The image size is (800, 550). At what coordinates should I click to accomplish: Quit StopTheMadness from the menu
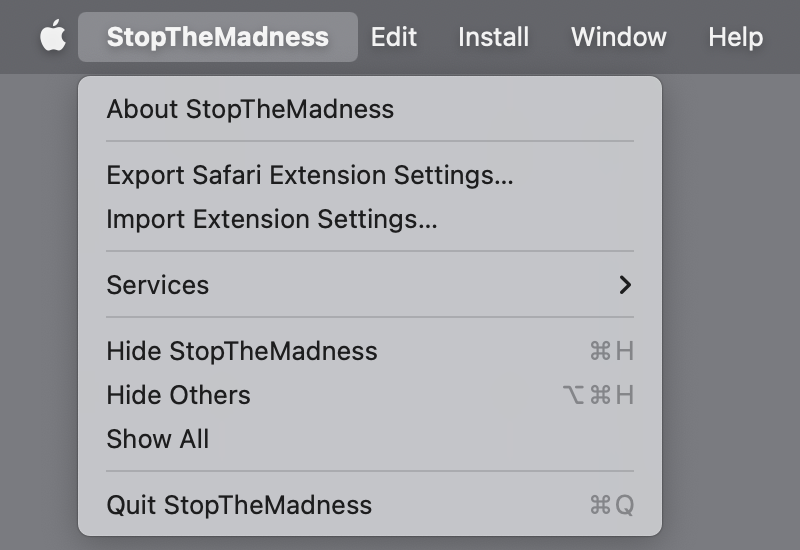click(239, 505)
